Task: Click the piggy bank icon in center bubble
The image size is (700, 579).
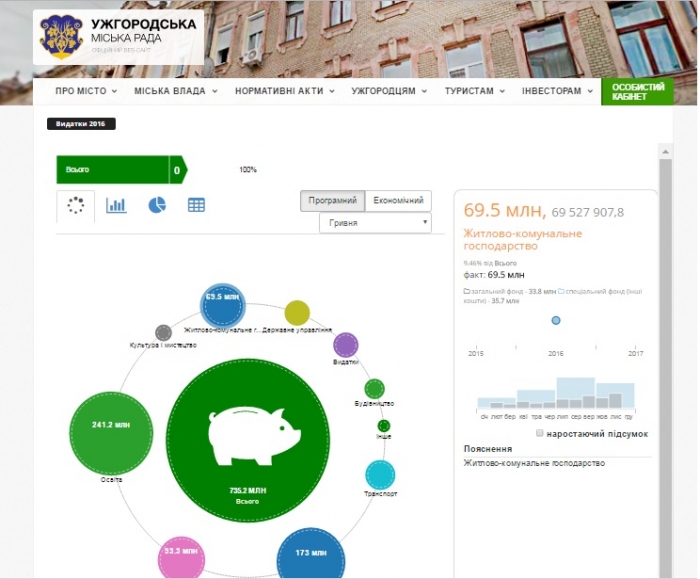Action: click(254, 435)
